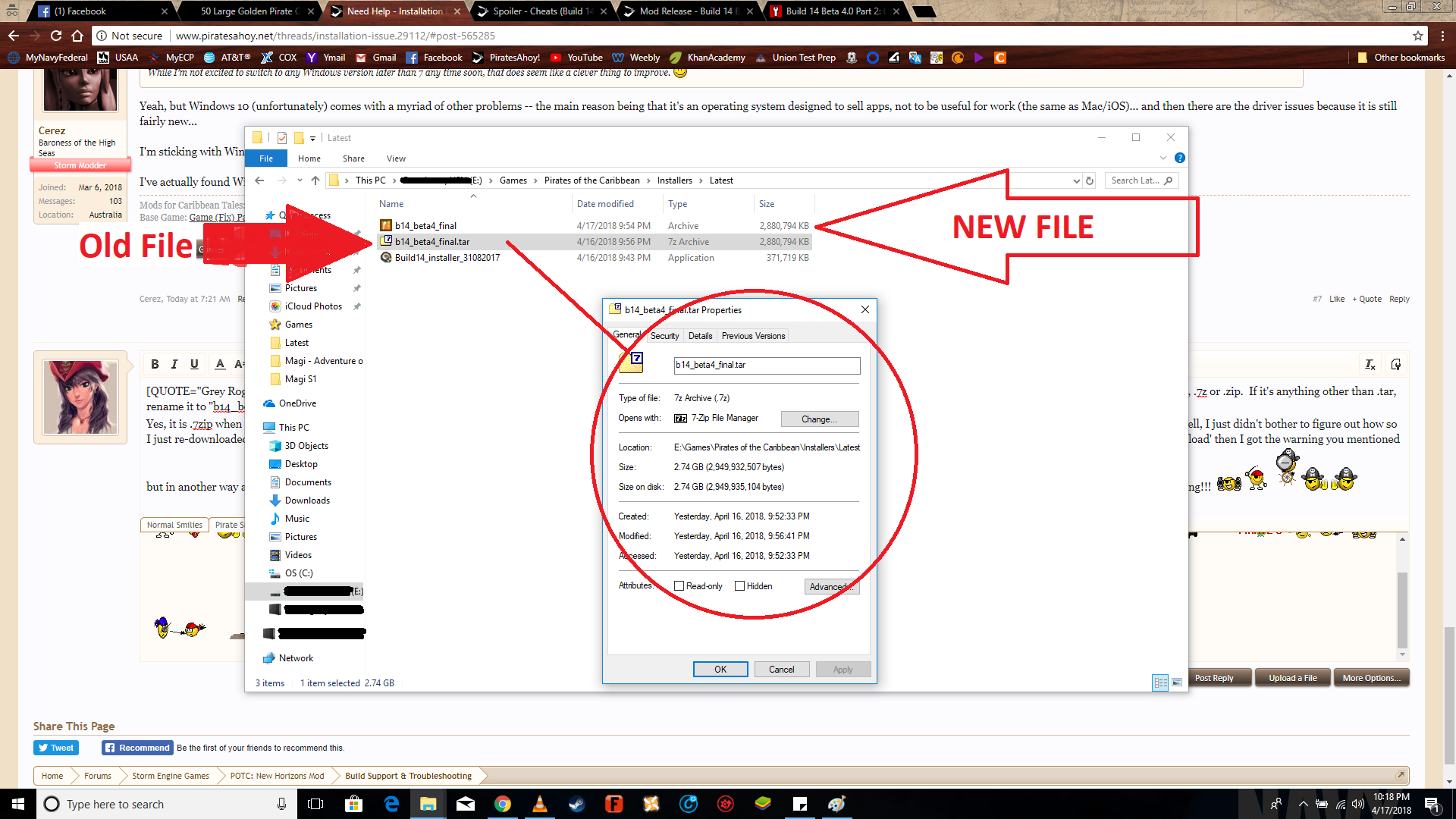Click the Explorer back arrow

259,180
